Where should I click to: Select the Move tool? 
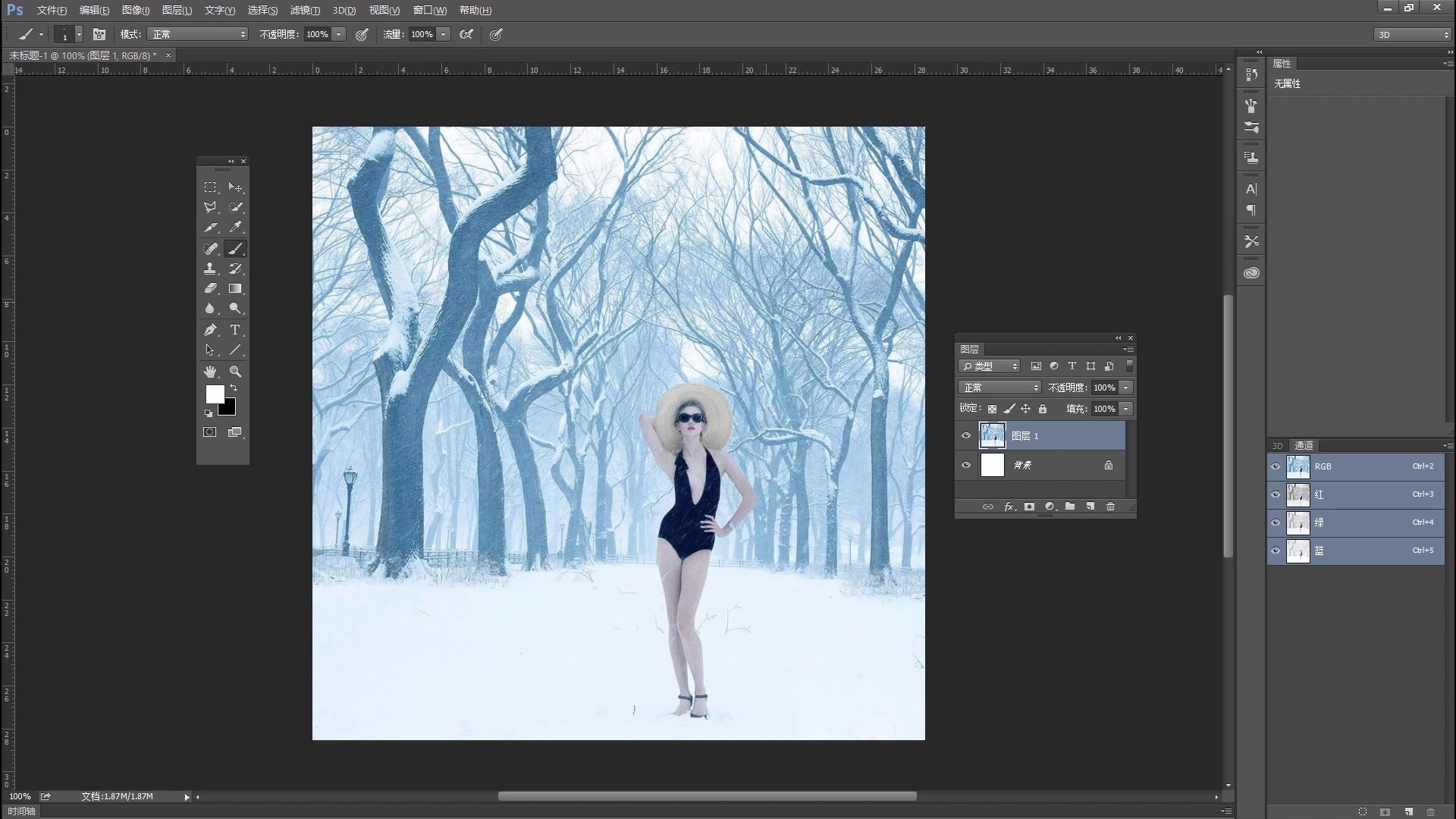[x=235, y=187]
